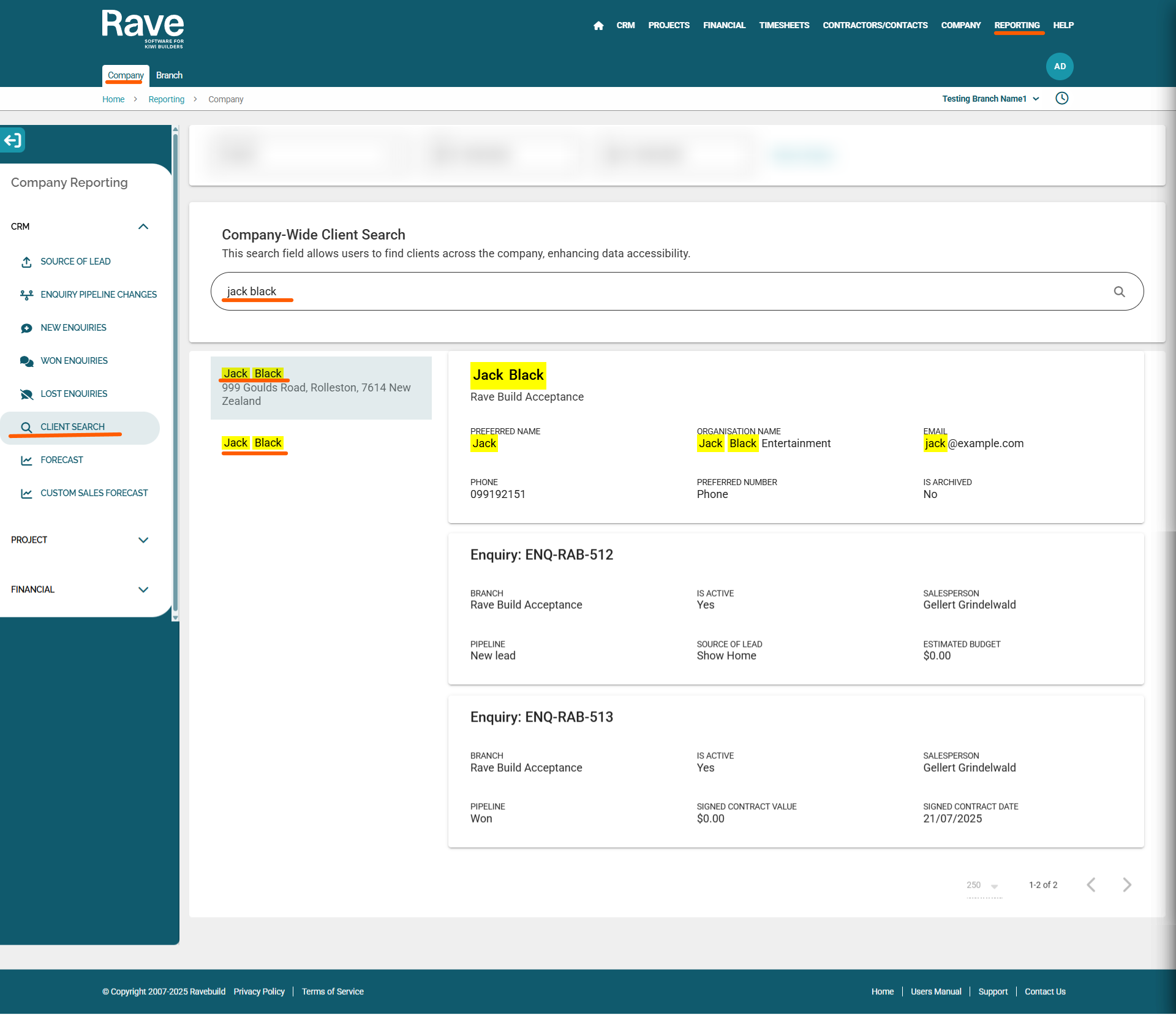Image resolution: width=1176 pixels, height=1015 pixels.
Task: Expand the PROJECT section
Action: [x=80, y=540]
